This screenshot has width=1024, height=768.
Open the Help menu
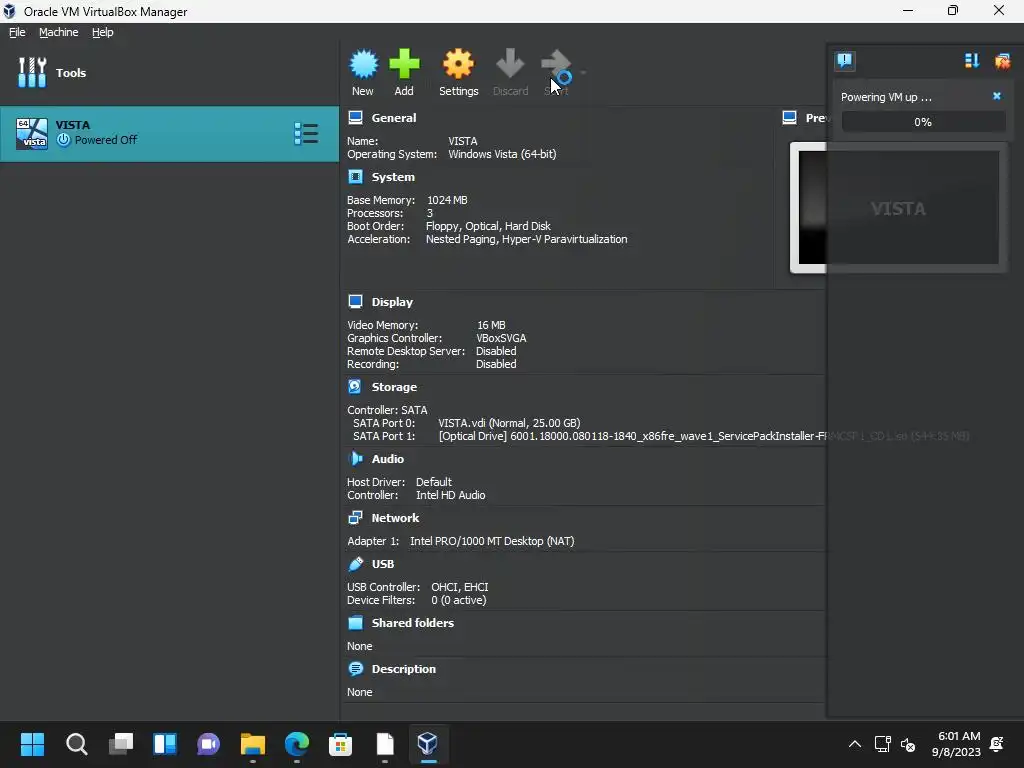(x=103, y=32)
